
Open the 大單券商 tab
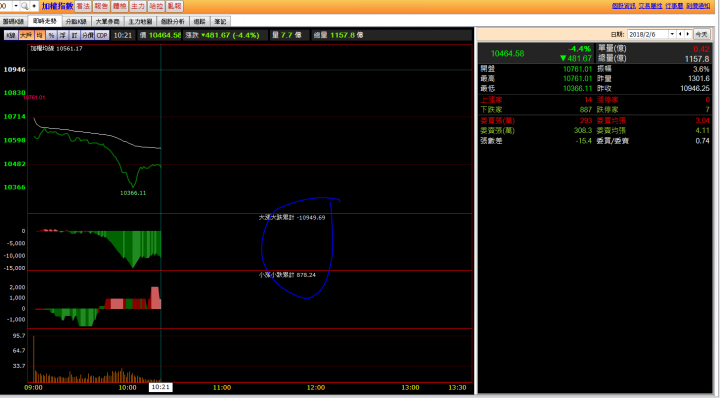(x=107, y=22)
